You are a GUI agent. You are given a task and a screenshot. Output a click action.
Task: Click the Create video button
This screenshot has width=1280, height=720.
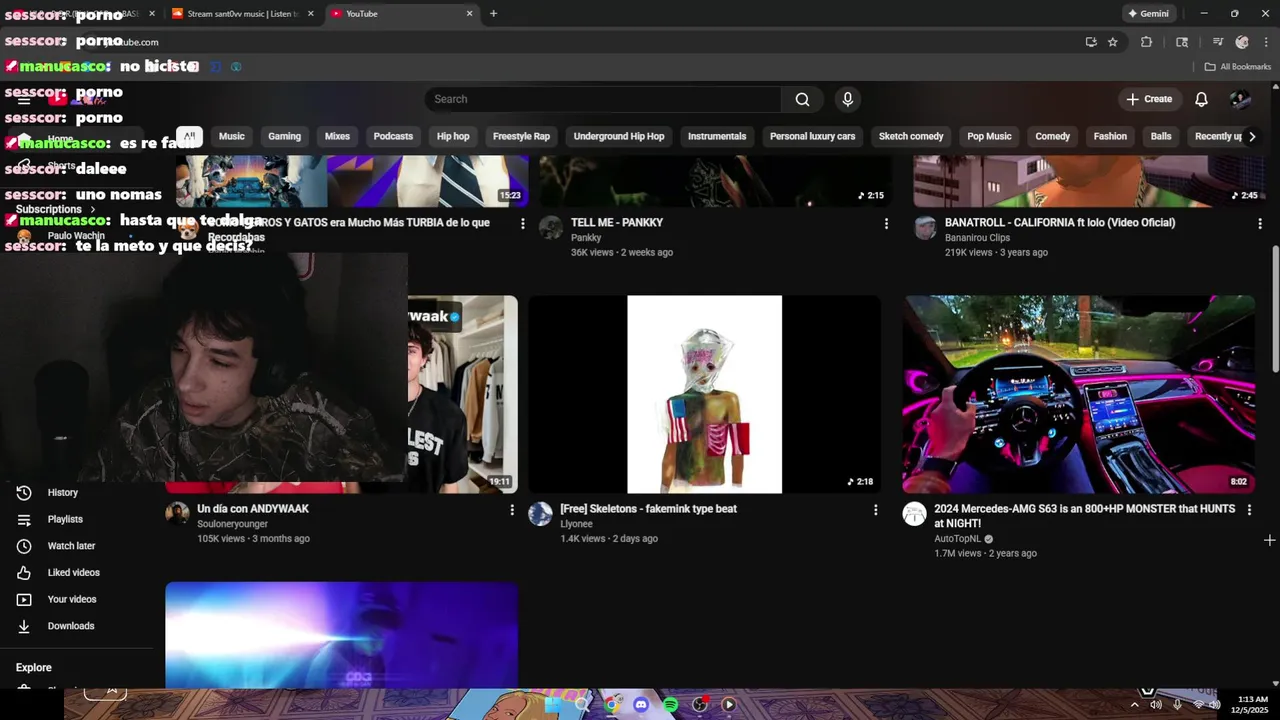[x=1149, y=99]
